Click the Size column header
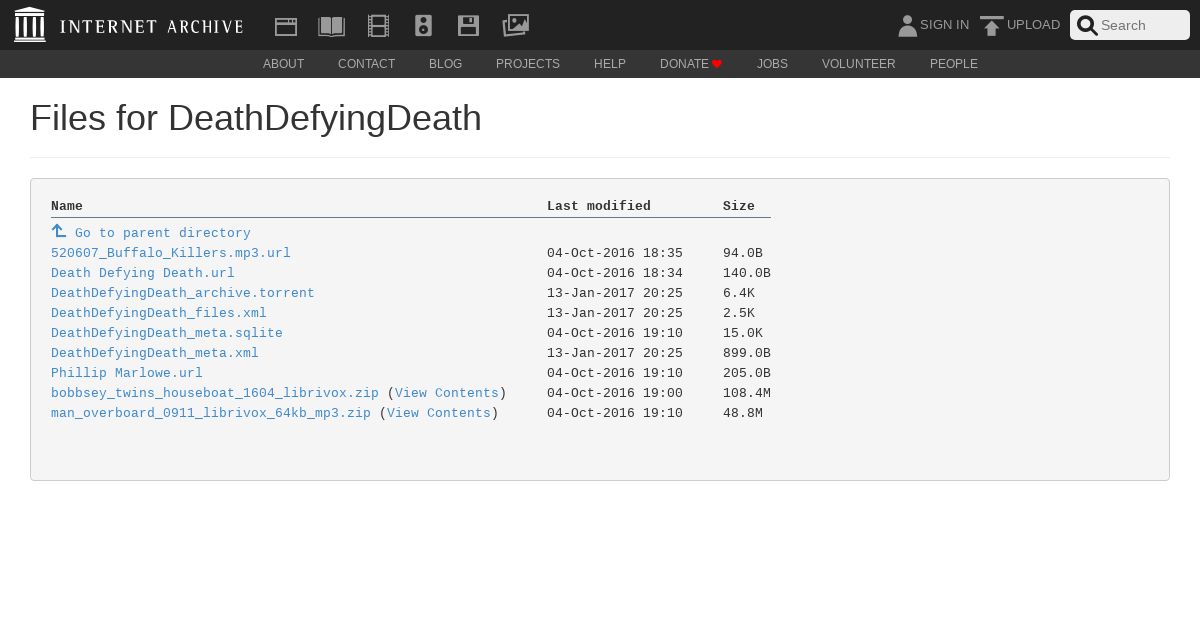The image size is (1200, 630). point(739,206)
